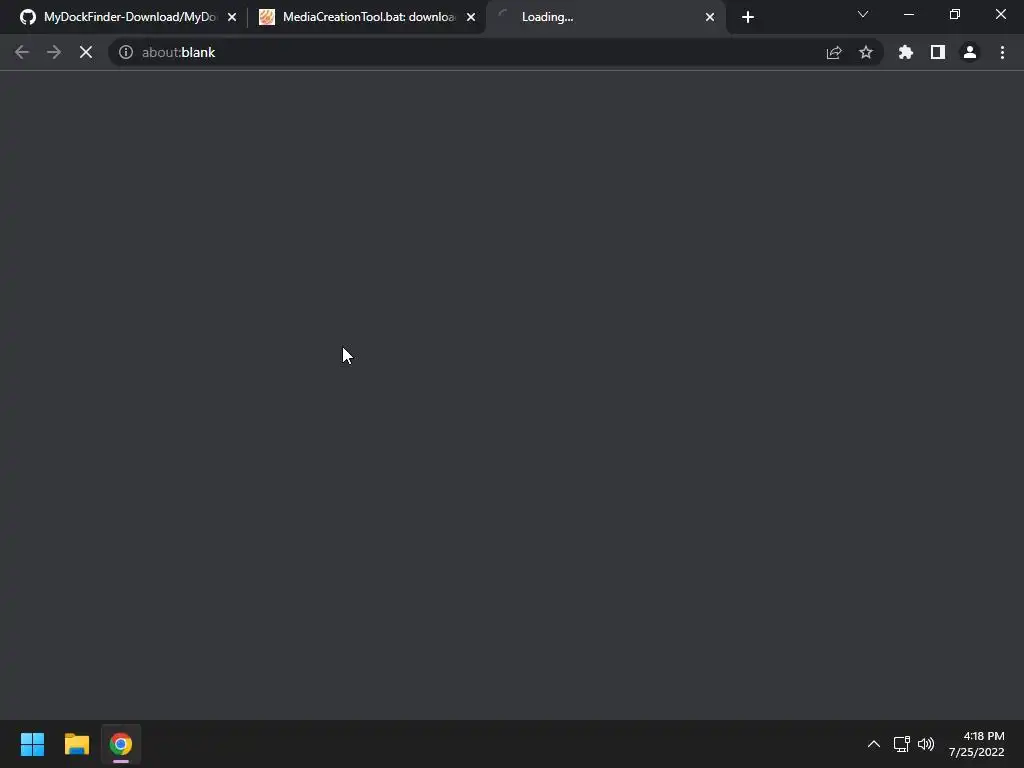This screenshot has height=768, width=1024.
Task: Open the Windows Start menu
Action: [32, 744]
